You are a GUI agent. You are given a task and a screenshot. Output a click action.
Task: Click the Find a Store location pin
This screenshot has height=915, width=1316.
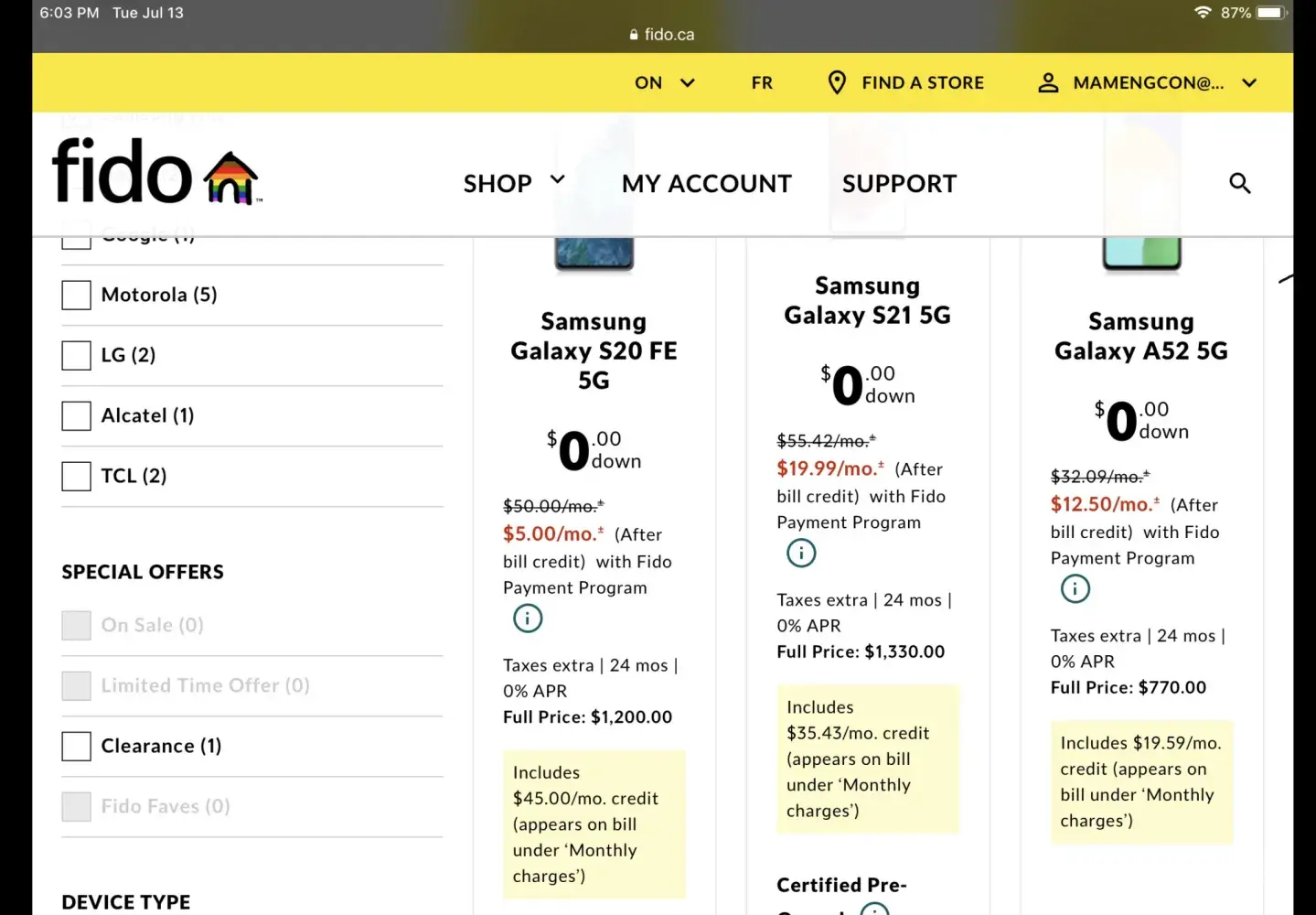tap(836, 82)
